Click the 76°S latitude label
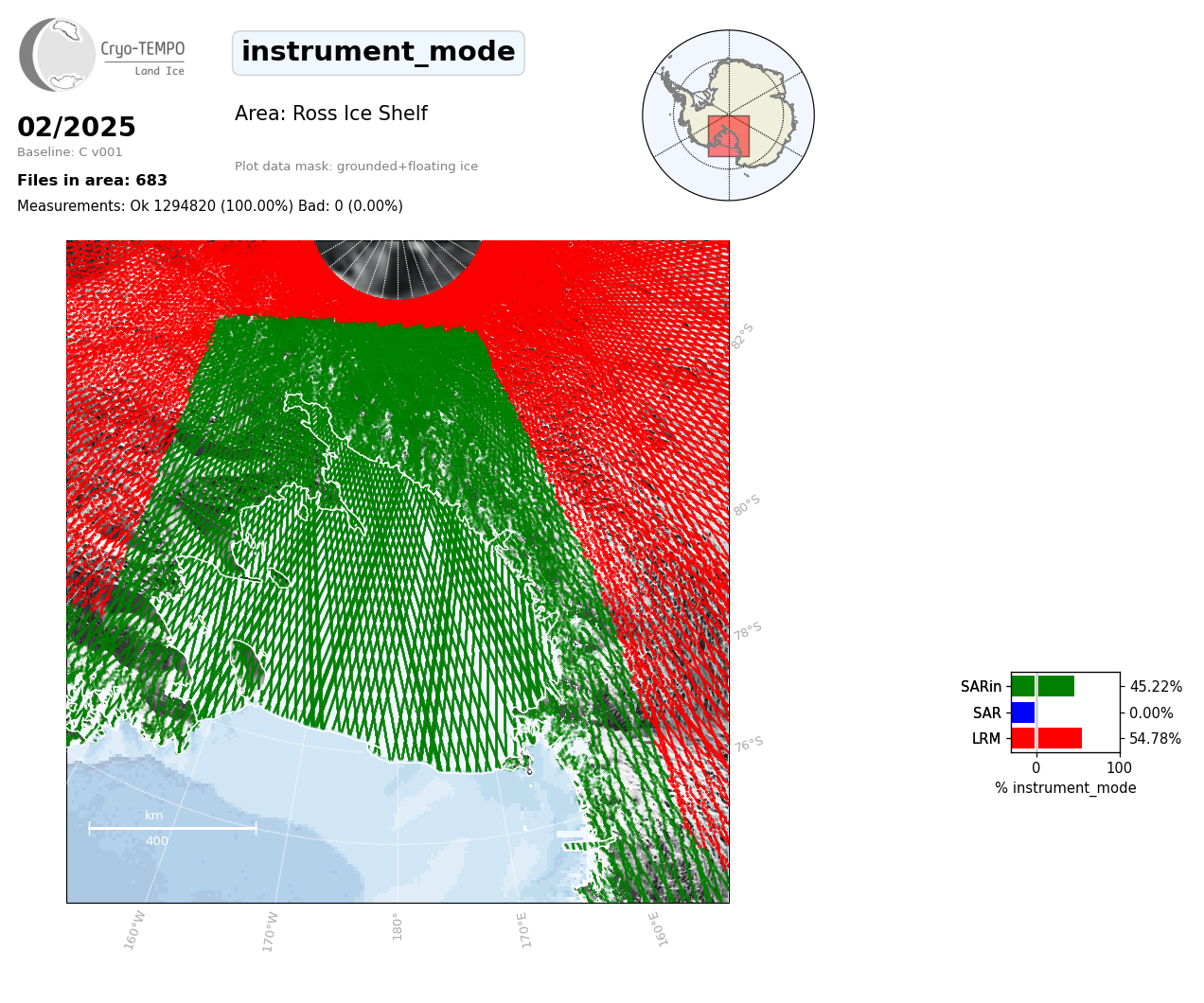The image size is (1204, 1003). click(749, 745)
